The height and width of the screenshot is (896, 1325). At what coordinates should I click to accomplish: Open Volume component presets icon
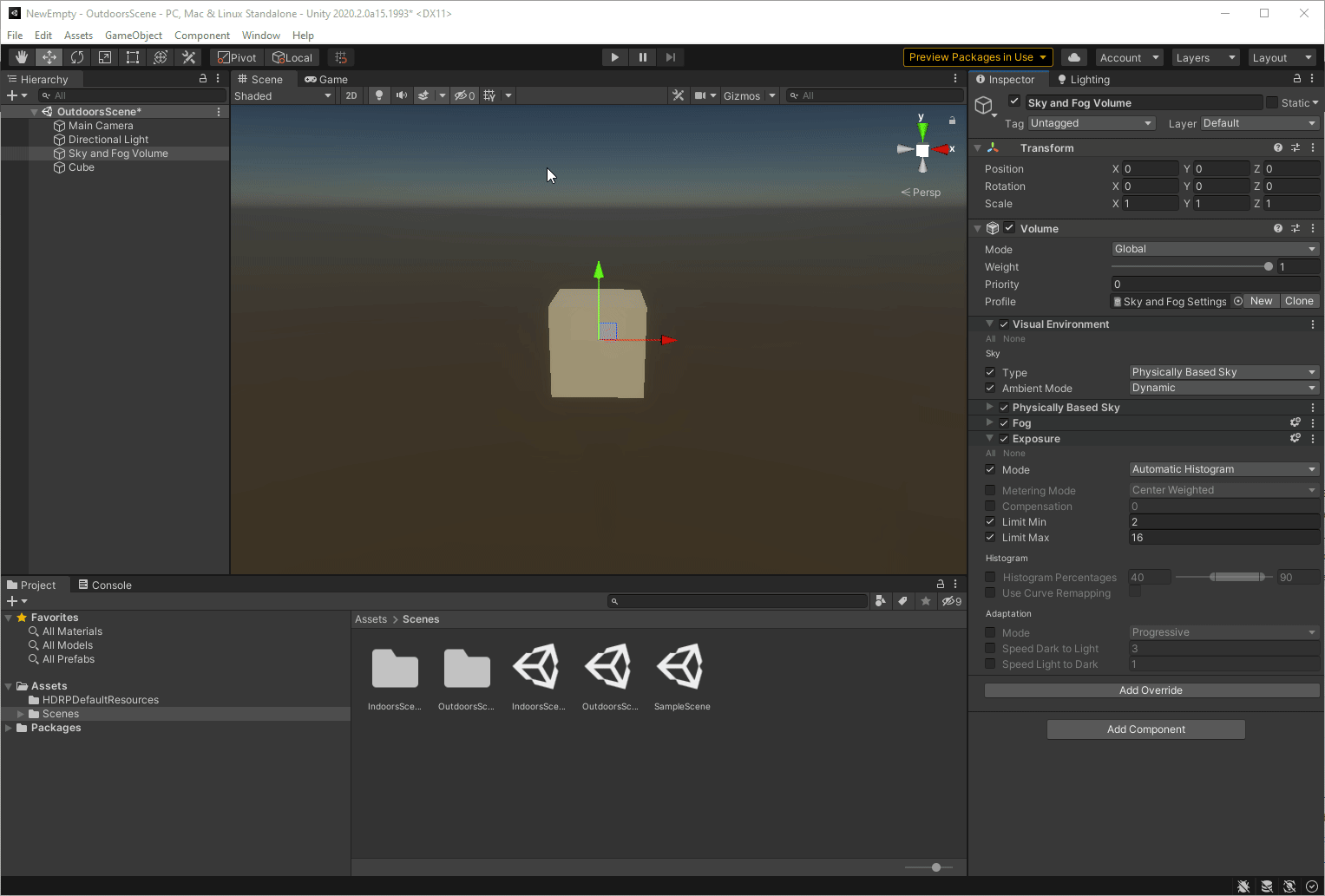(x=1295, y=229)
